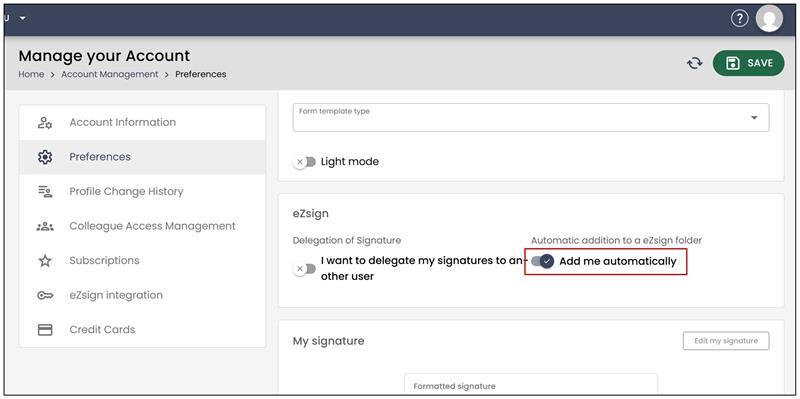Disable the Add me automatically toggle
This screenshot has height=399, width=800.
point(543,261)
